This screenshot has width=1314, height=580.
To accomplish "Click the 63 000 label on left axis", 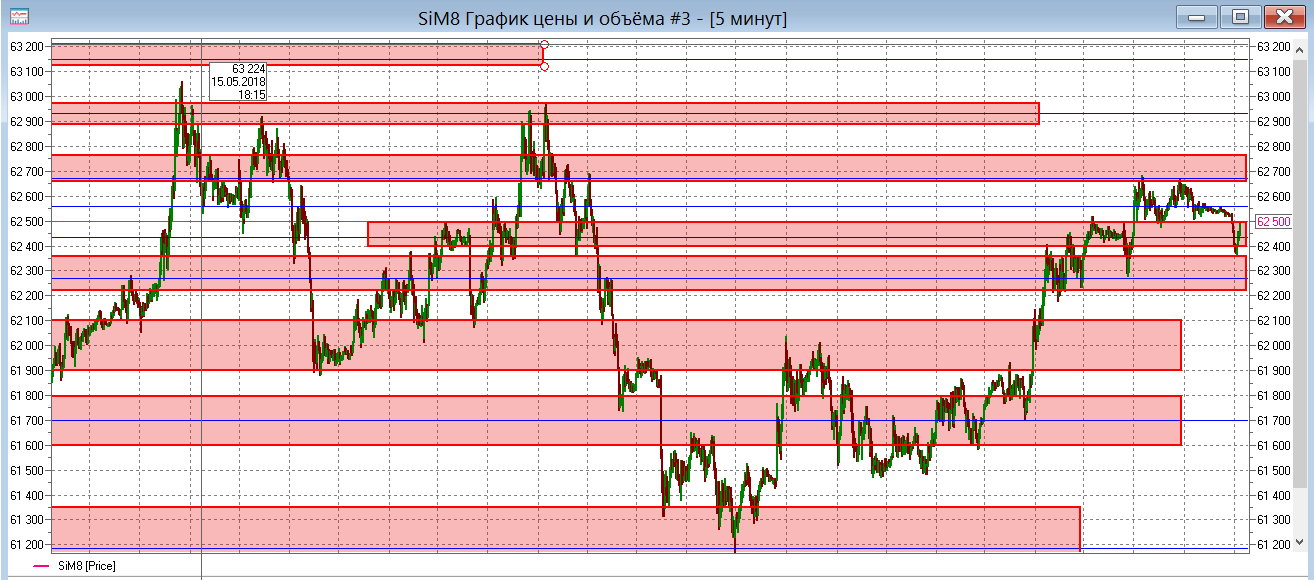I will tap(27, 97).
